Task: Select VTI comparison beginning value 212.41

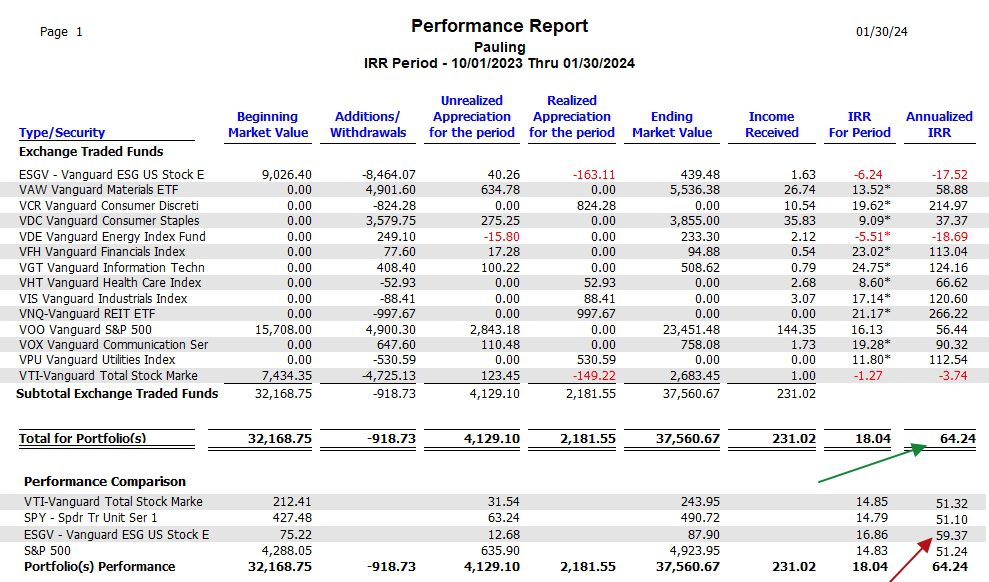Action: (292, 502)
